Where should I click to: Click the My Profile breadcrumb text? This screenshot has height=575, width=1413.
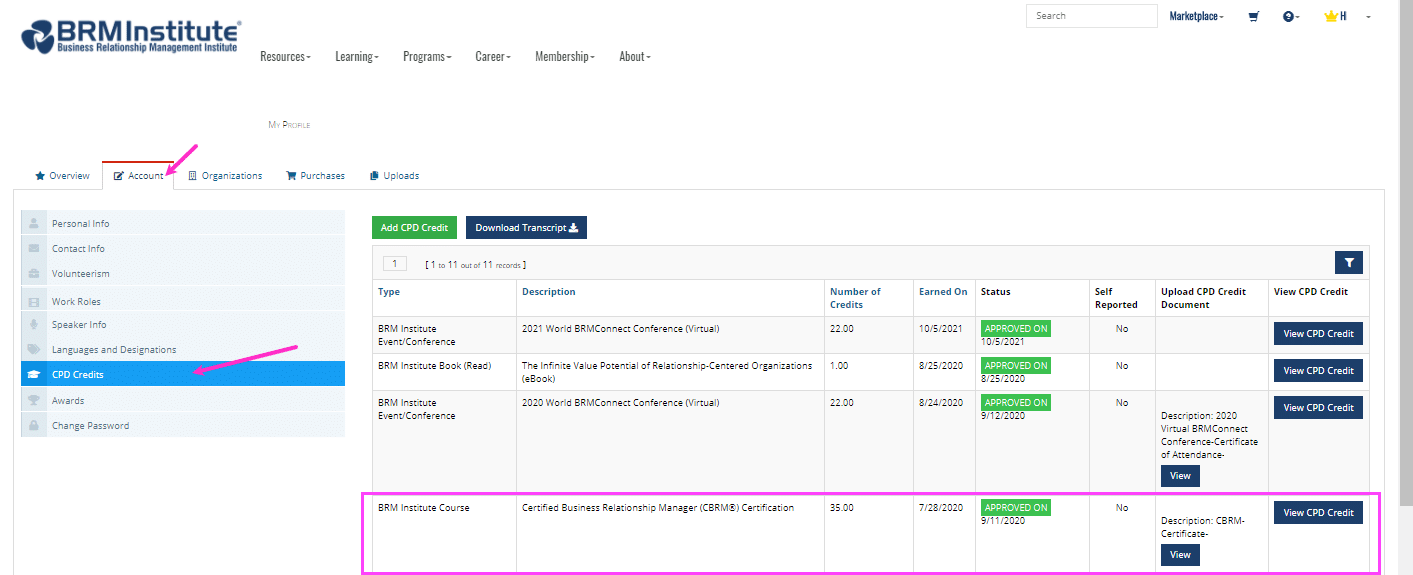289,125
